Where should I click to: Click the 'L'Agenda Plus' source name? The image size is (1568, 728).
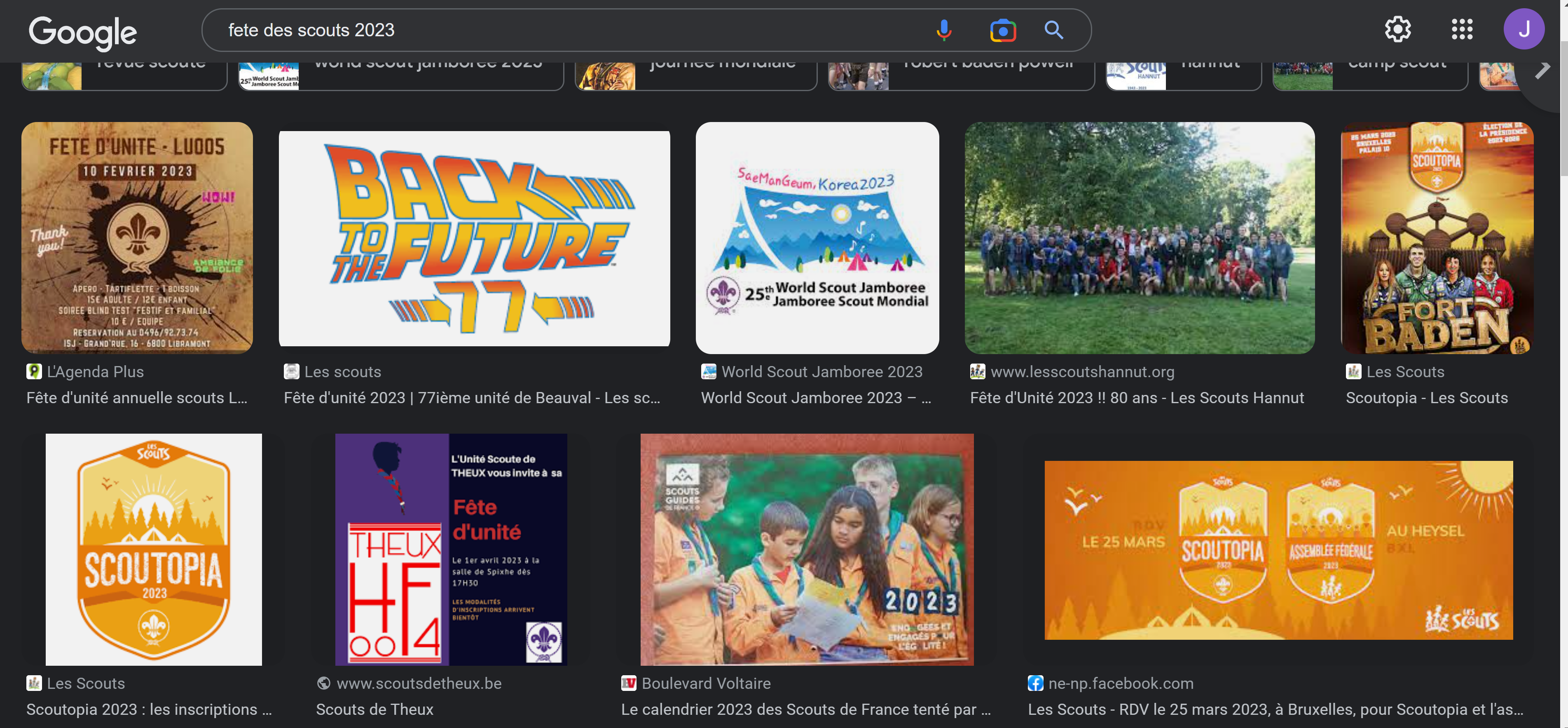[96, 371]
